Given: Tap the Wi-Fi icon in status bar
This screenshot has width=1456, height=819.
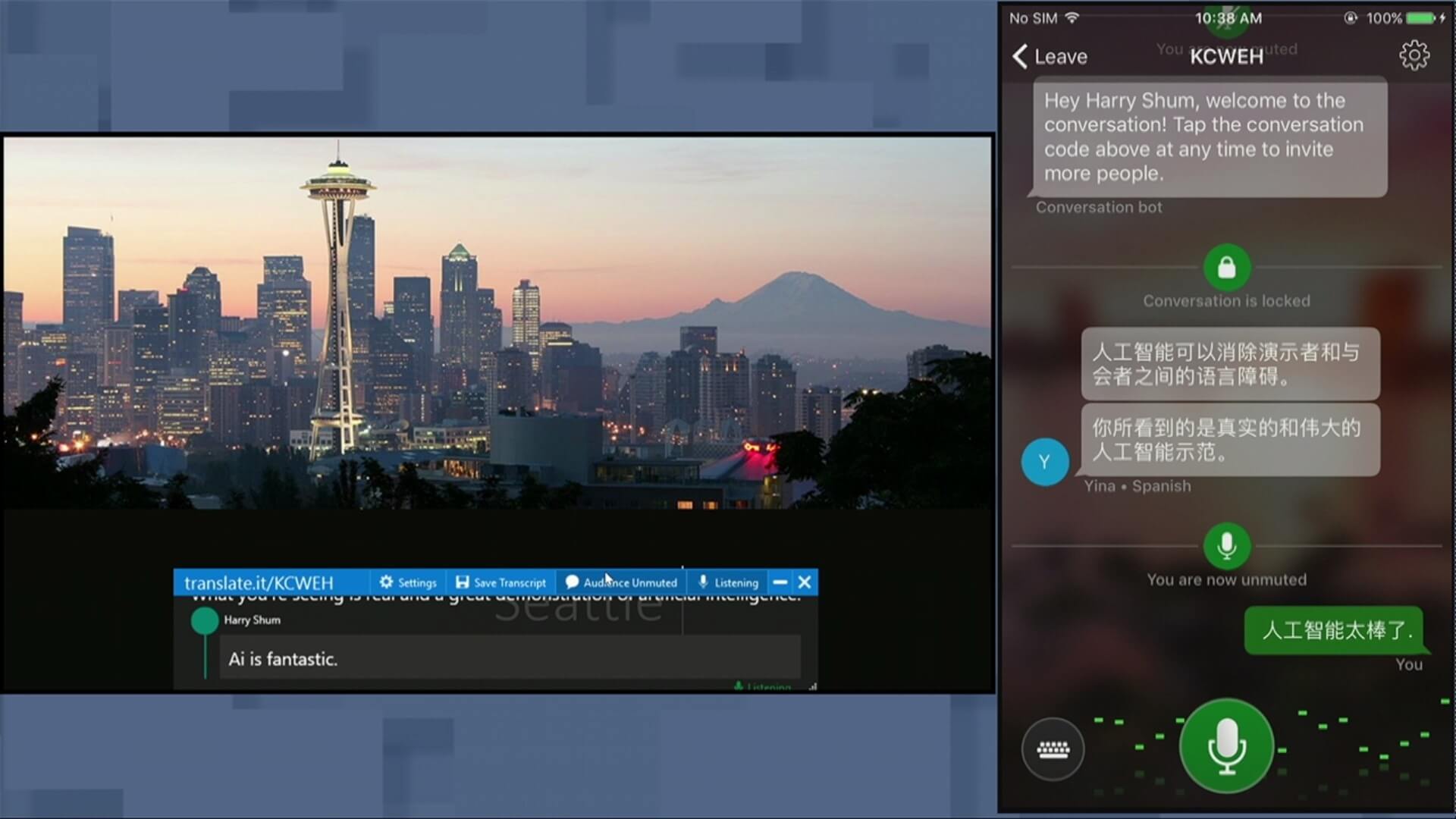Looking at the screenshot, I should pyautogui.click(x=1072, y=17).
